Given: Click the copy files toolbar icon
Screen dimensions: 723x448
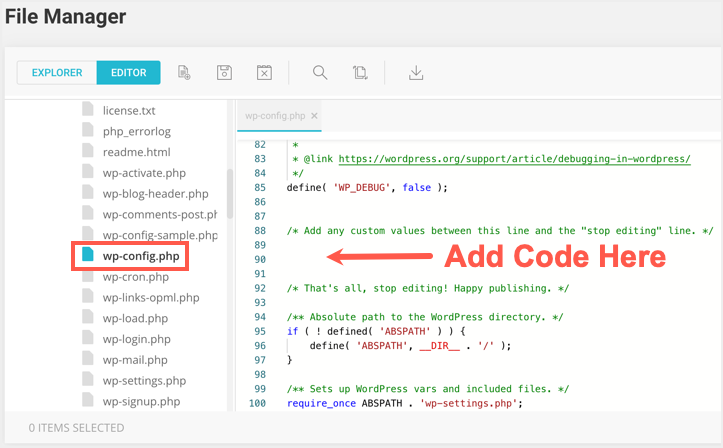Looking at the screenshot, I should pyautogui.click(x=360, y=72).
